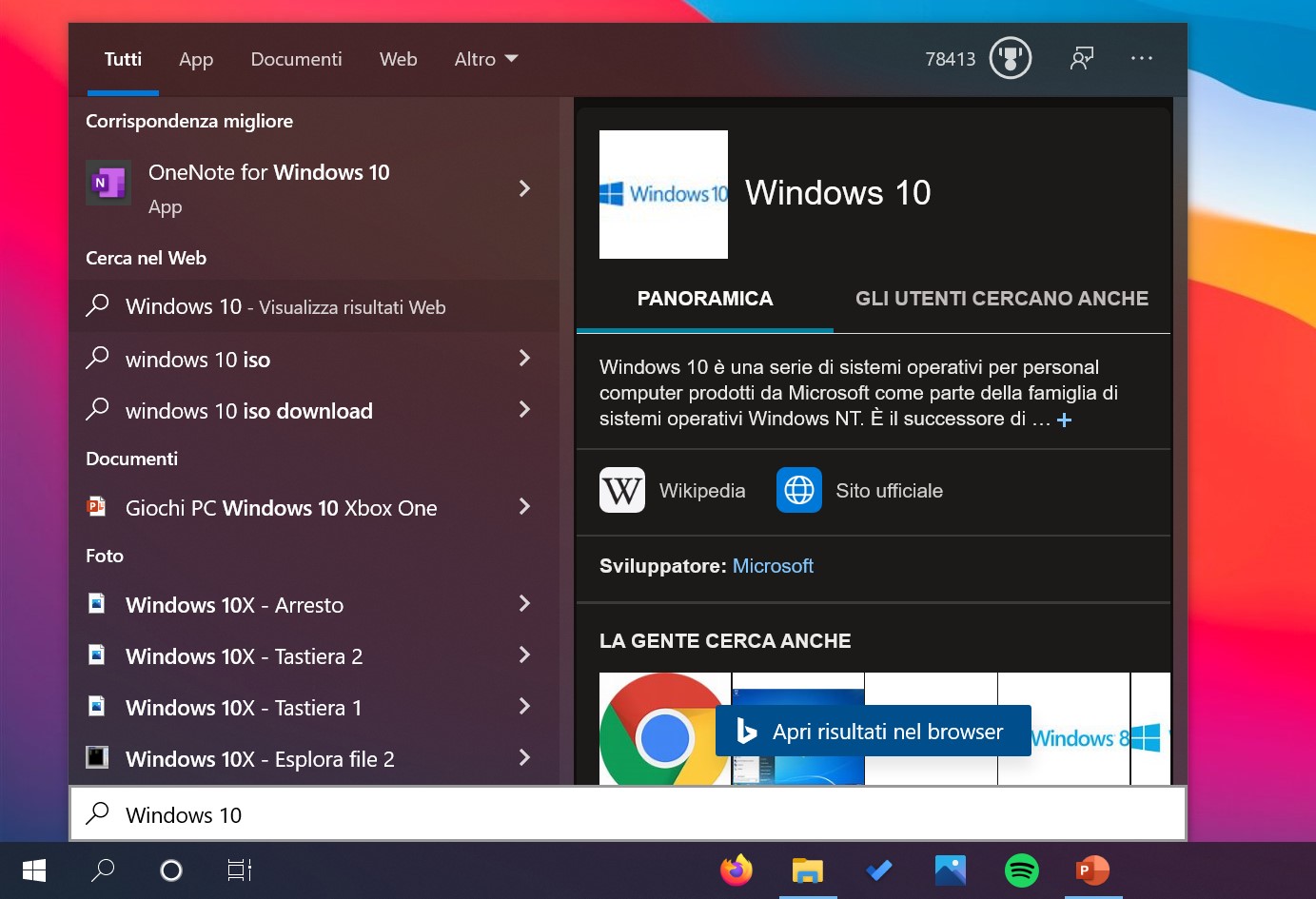Click the OneNote app icon

point(108,182)
